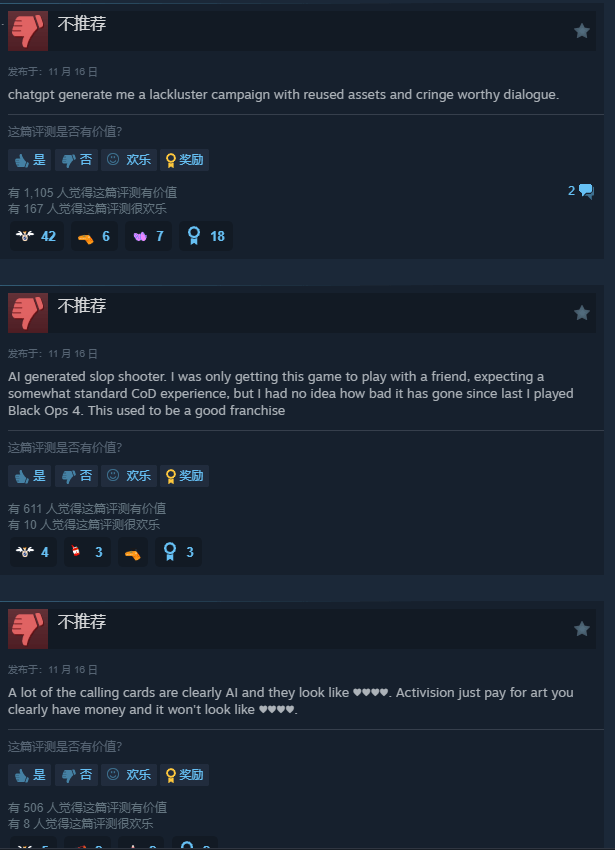Click the star icon on the chatgpt review

click(x=581, y=31)
